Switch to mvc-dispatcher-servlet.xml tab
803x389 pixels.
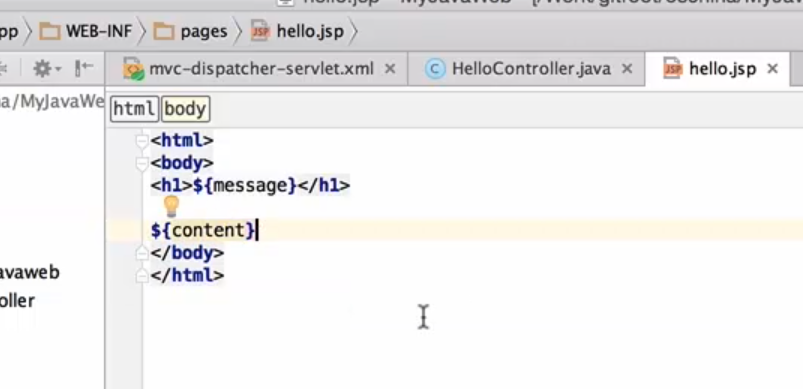pos(261,69)
